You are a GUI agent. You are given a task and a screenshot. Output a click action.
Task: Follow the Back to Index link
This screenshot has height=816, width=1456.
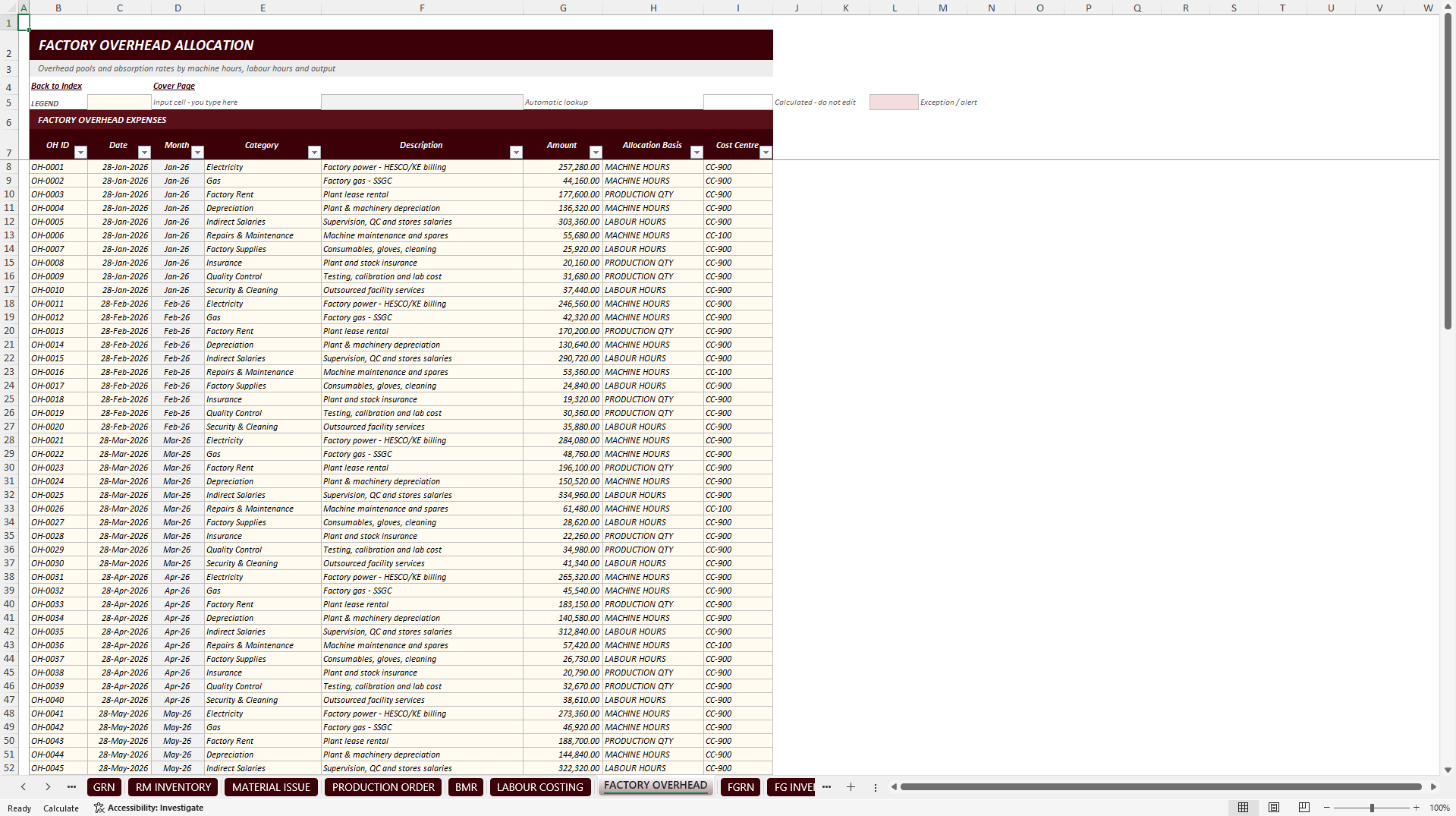pos(56,87)
